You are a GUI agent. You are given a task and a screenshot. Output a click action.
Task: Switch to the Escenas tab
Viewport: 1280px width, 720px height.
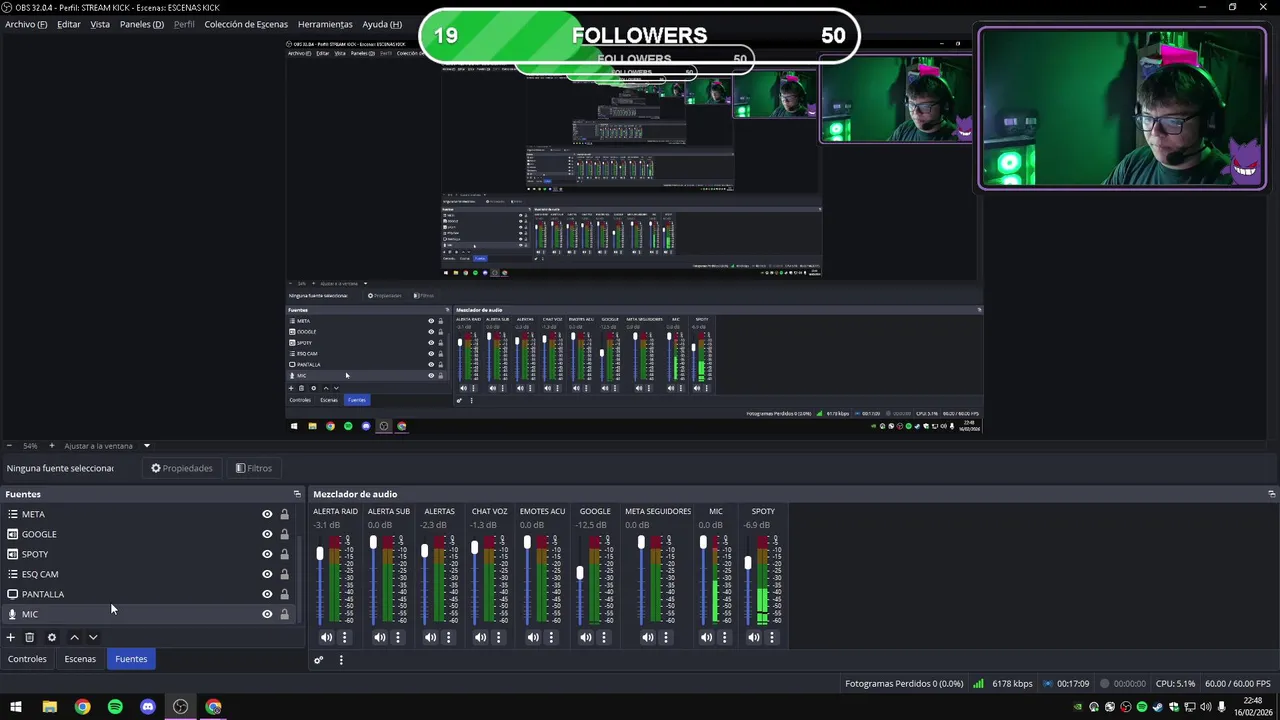80,659
